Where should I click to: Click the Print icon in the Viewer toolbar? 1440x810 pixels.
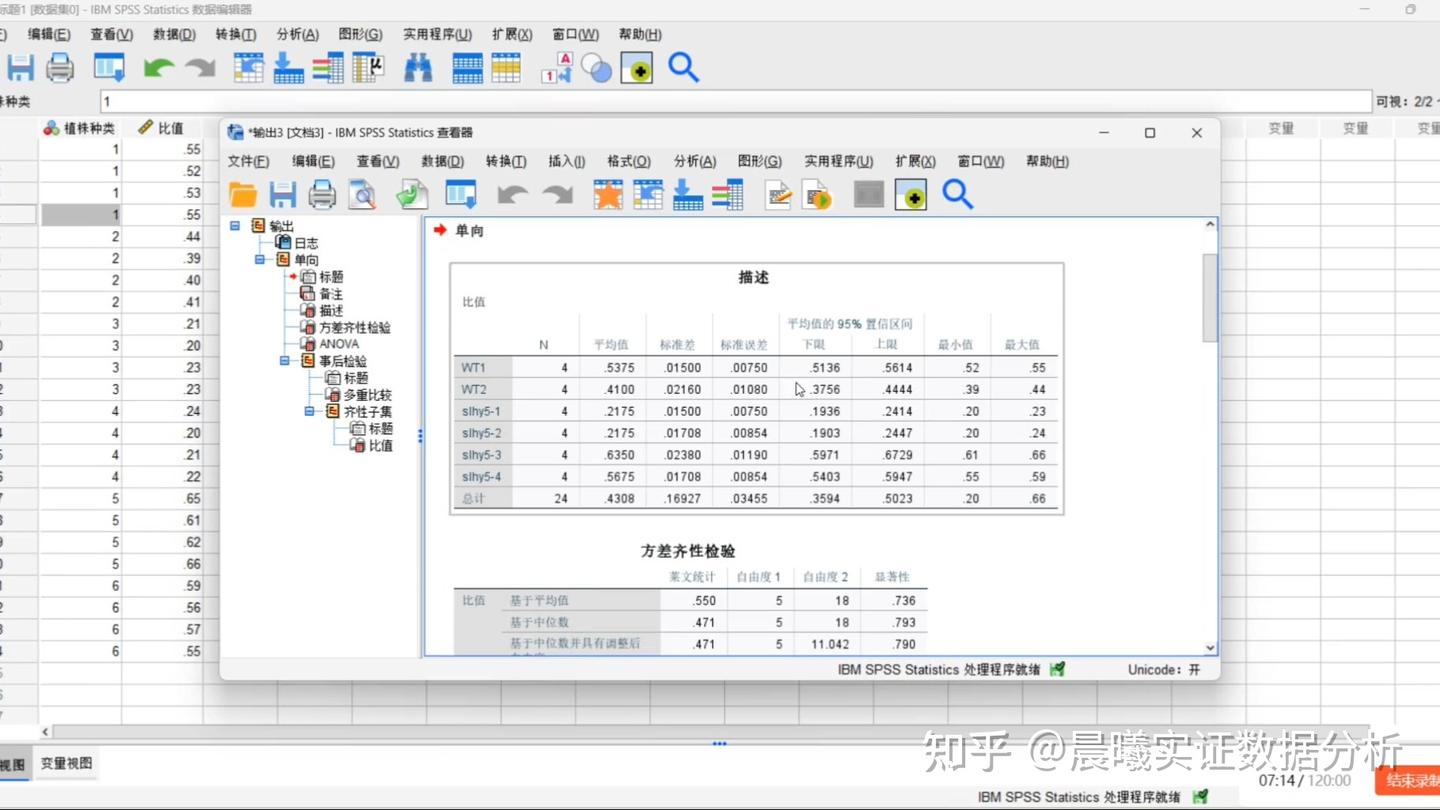point(320,194)
